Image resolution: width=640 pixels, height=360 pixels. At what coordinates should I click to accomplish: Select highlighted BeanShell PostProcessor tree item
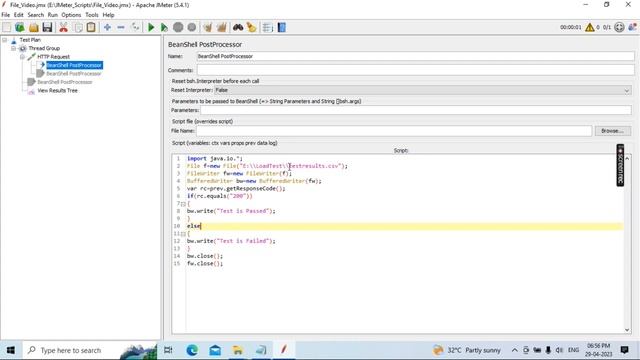click(x=74, y=65)
